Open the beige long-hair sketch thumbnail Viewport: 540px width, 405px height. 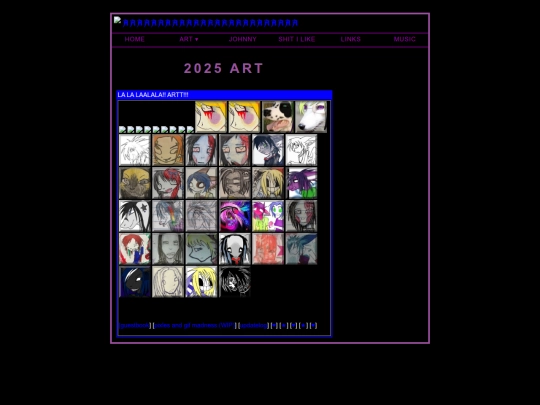[x=168, y=282]
